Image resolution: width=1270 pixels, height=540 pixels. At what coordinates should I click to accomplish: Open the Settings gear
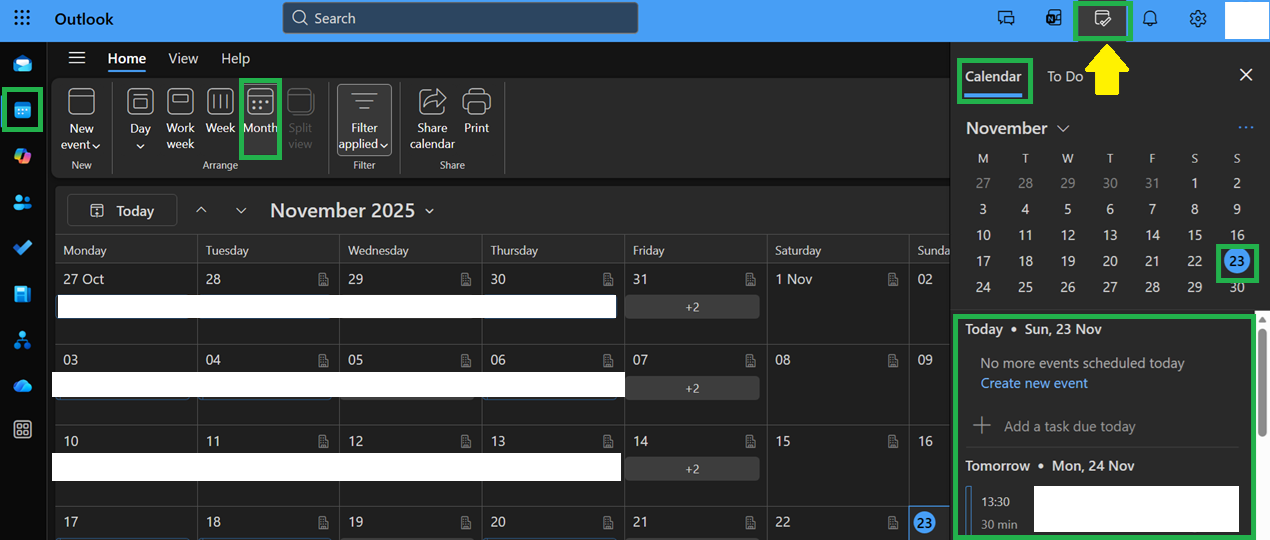pos(1198,18)
